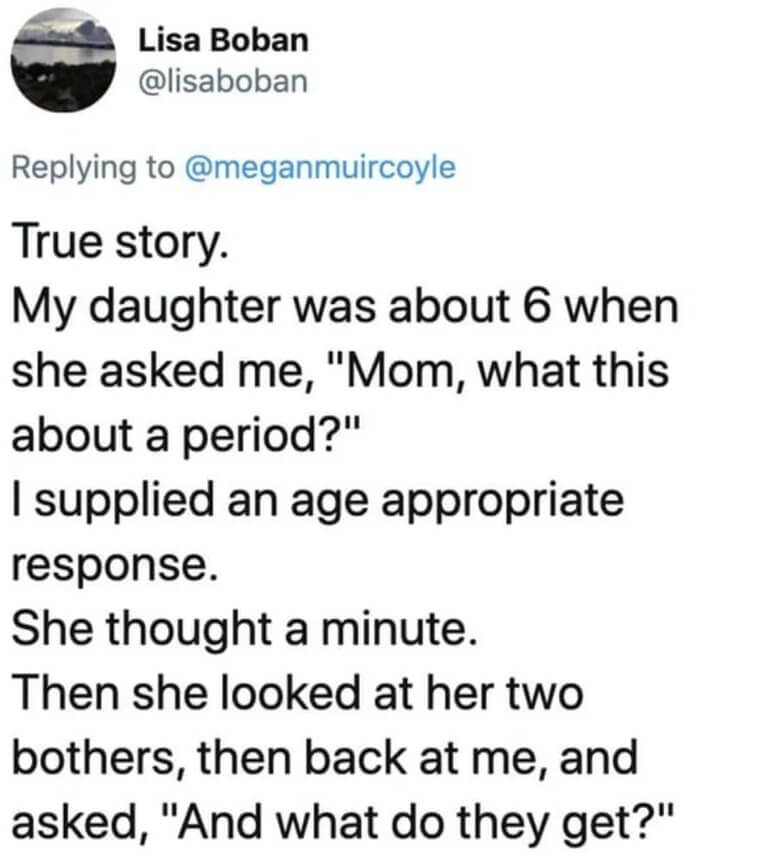Click the "then back at me, and" text

(x=418, y=758)
